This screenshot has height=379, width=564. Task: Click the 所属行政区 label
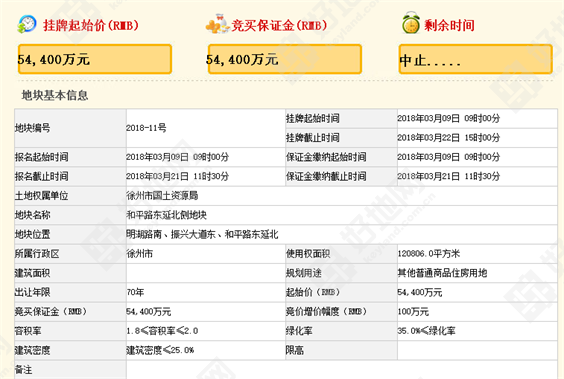tap(37, 254)
